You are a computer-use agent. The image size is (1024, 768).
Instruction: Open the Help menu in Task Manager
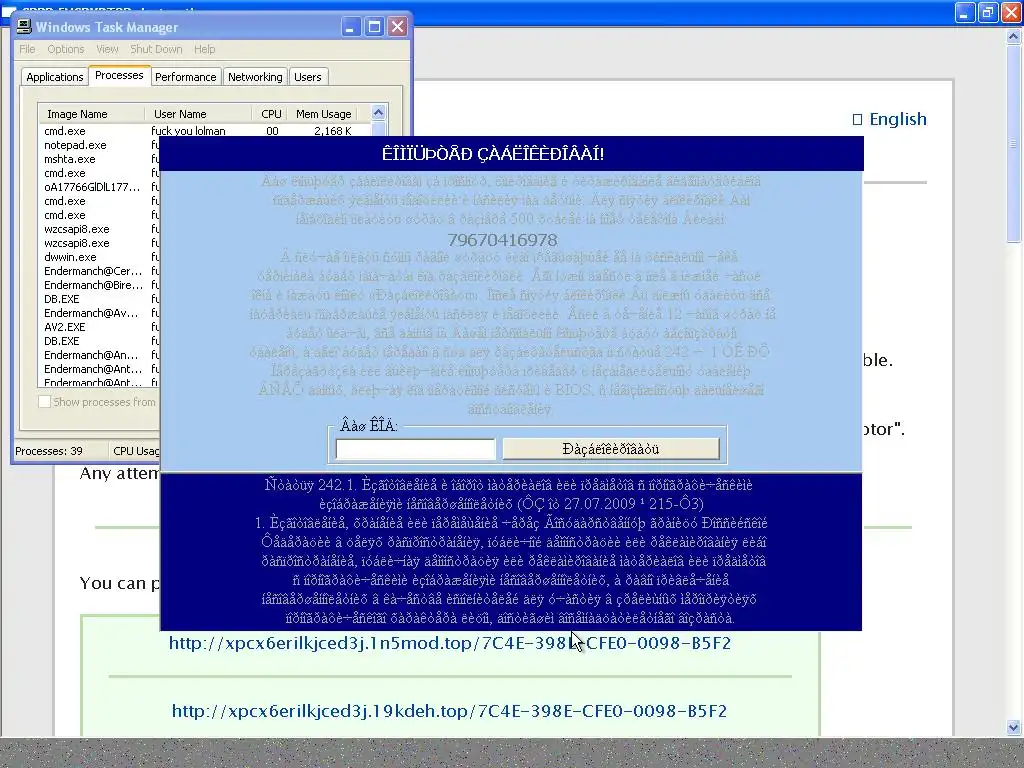204,49
